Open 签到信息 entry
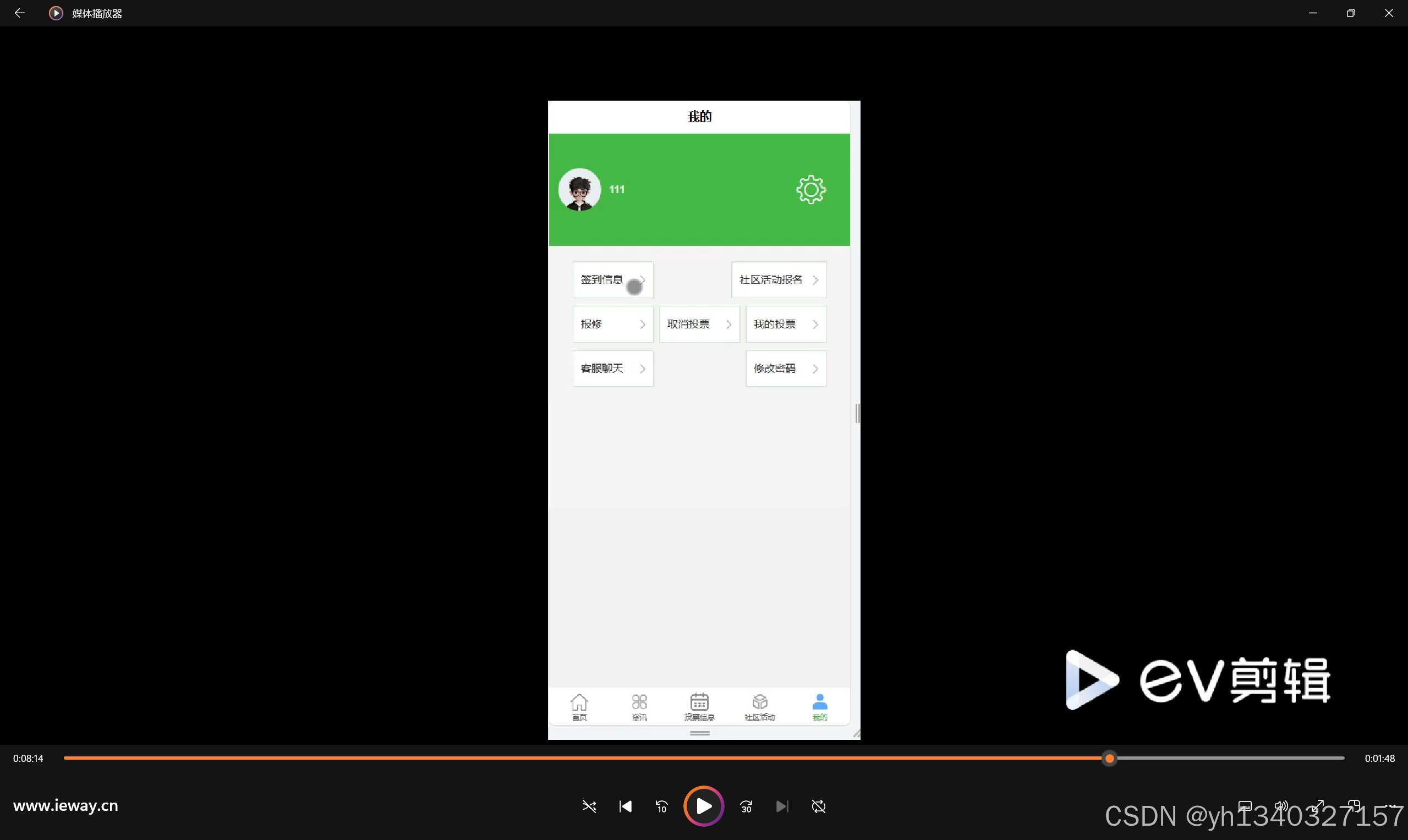This screenshot has width=1408, height=840. pyautogui.click(x=612, y=279)
